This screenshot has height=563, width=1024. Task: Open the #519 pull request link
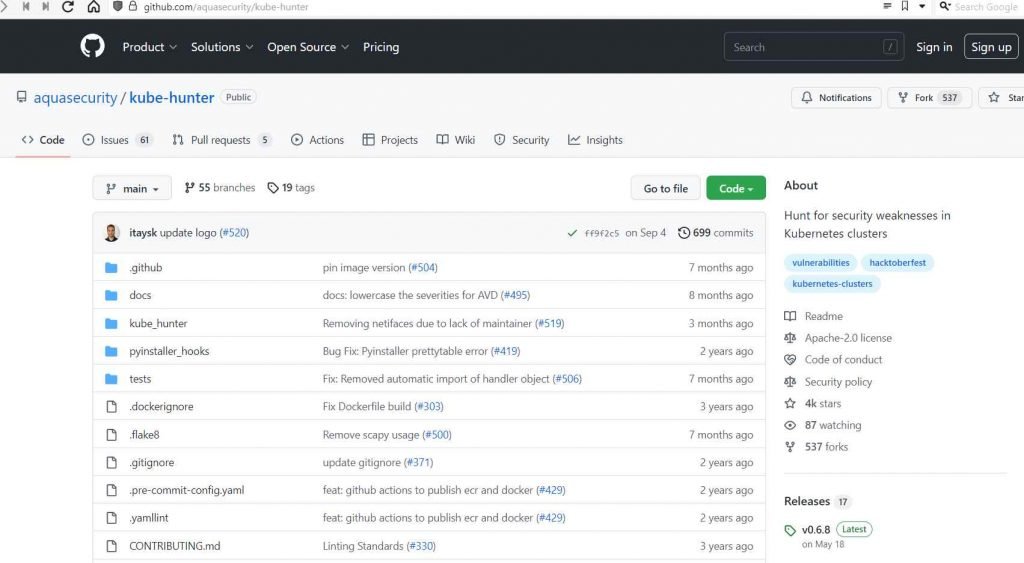pyautogui.click(x=549, y=323)
